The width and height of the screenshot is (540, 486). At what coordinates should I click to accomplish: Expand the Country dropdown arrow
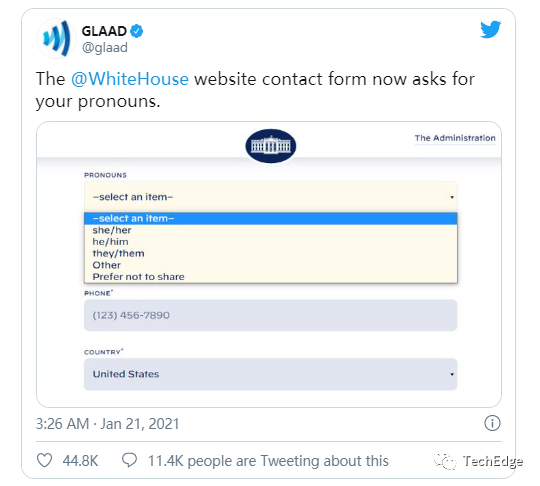(x=452, y=374)
